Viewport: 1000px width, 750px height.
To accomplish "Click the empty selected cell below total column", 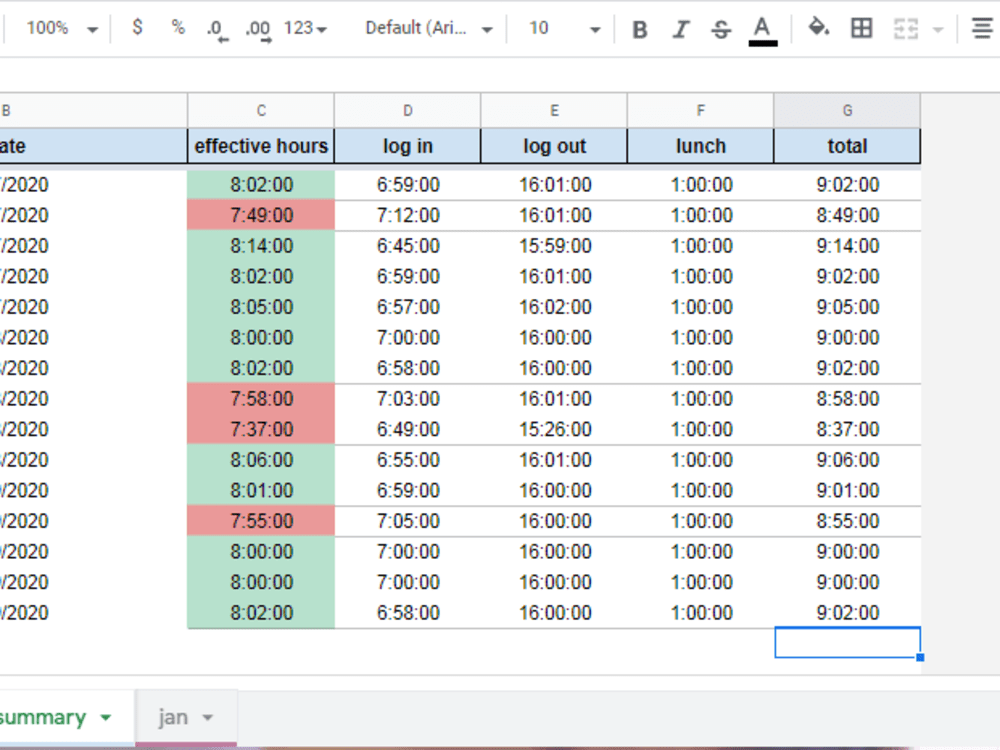I will [x=847, y=643].
